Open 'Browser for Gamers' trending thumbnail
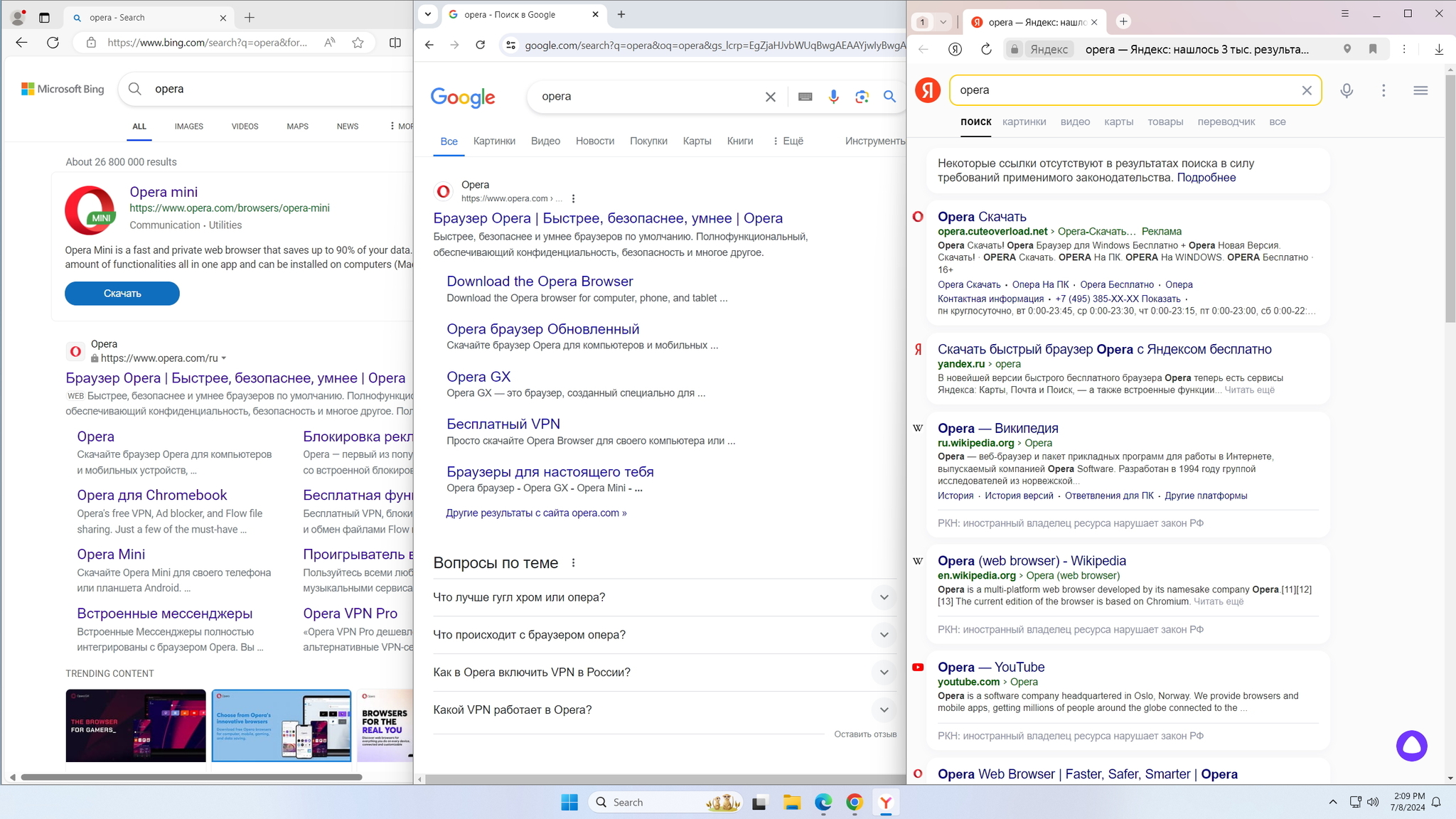The image size is (1456, 819). (135, 725)
